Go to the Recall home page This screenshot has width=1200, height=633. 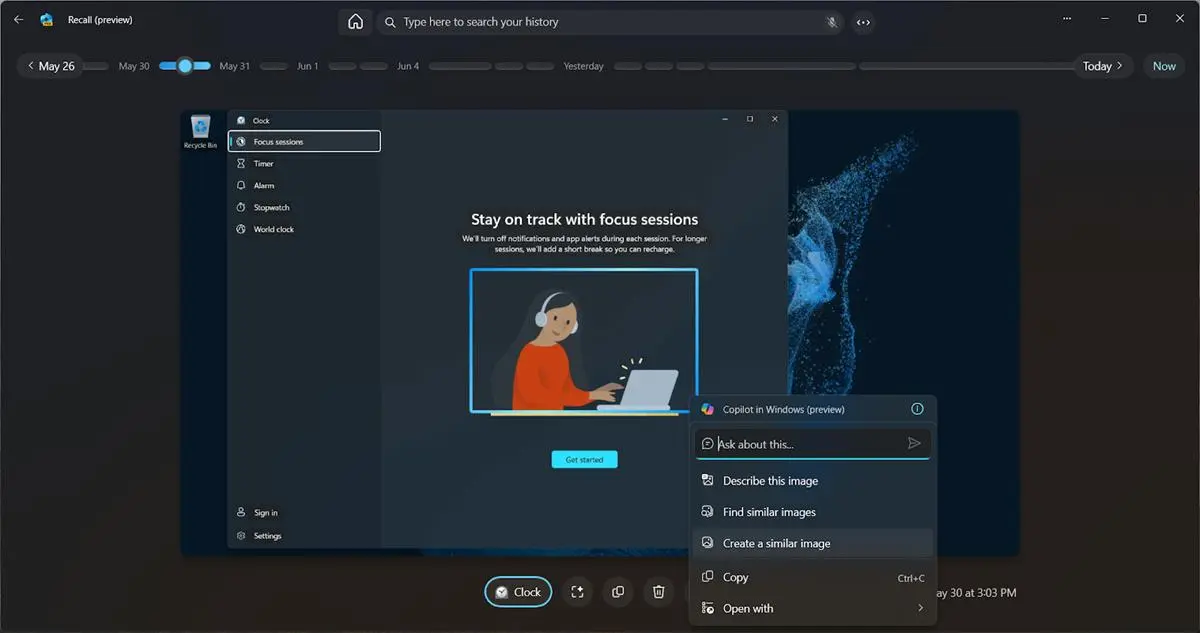pos(355,22)
